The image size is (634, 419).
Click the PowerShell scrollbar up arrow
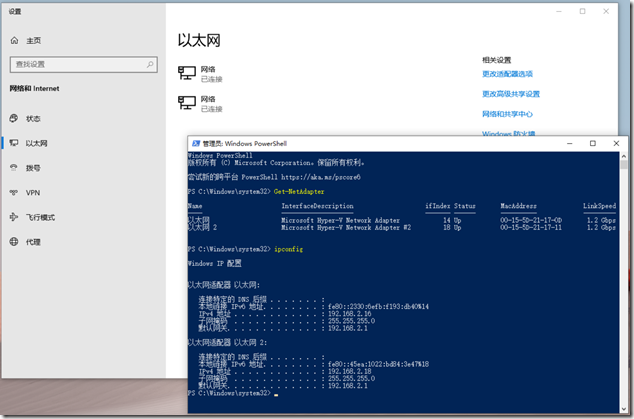click(x=623, y=156)
